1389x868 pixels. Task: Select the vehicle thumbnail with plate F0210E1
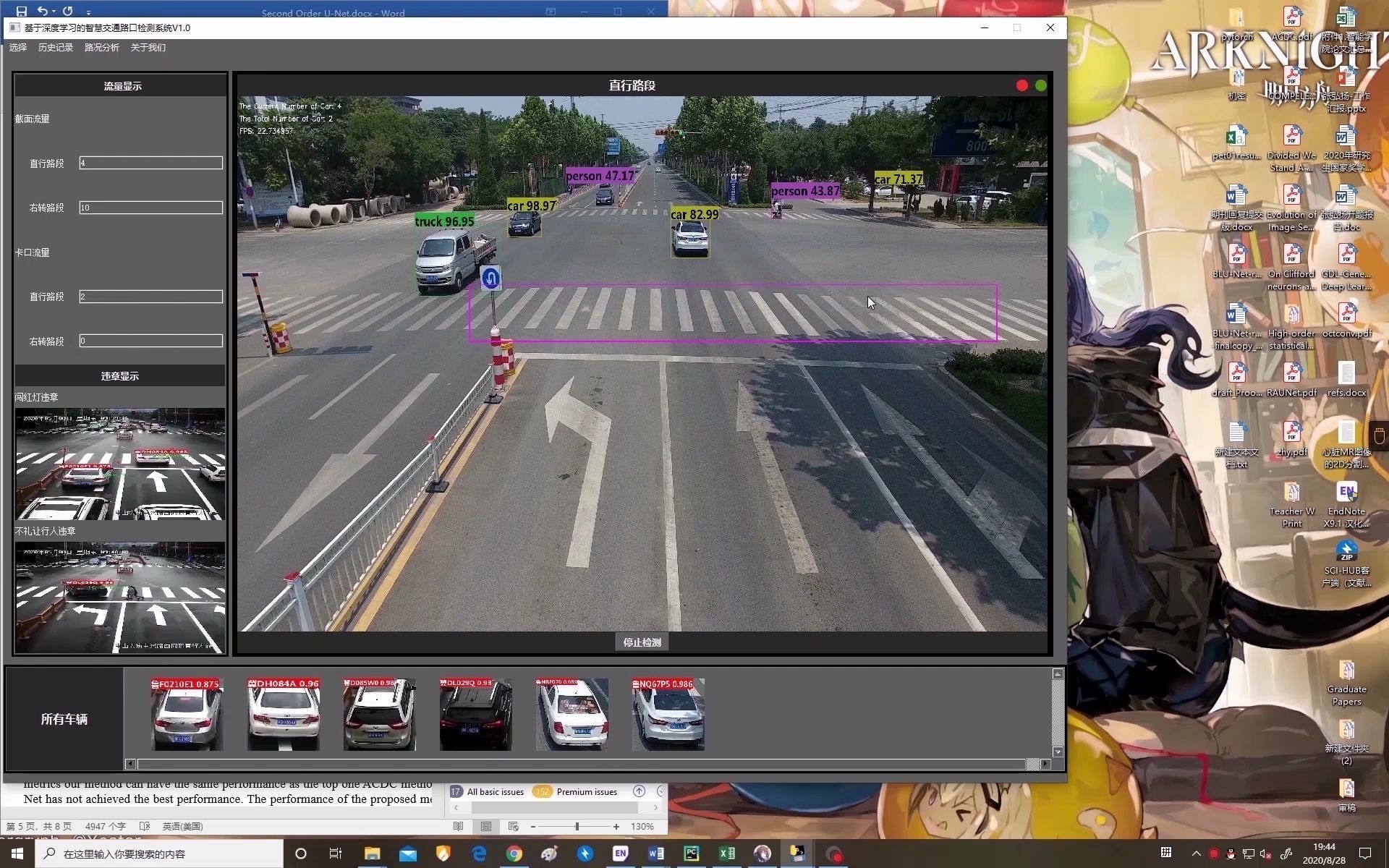click(187, 714)
